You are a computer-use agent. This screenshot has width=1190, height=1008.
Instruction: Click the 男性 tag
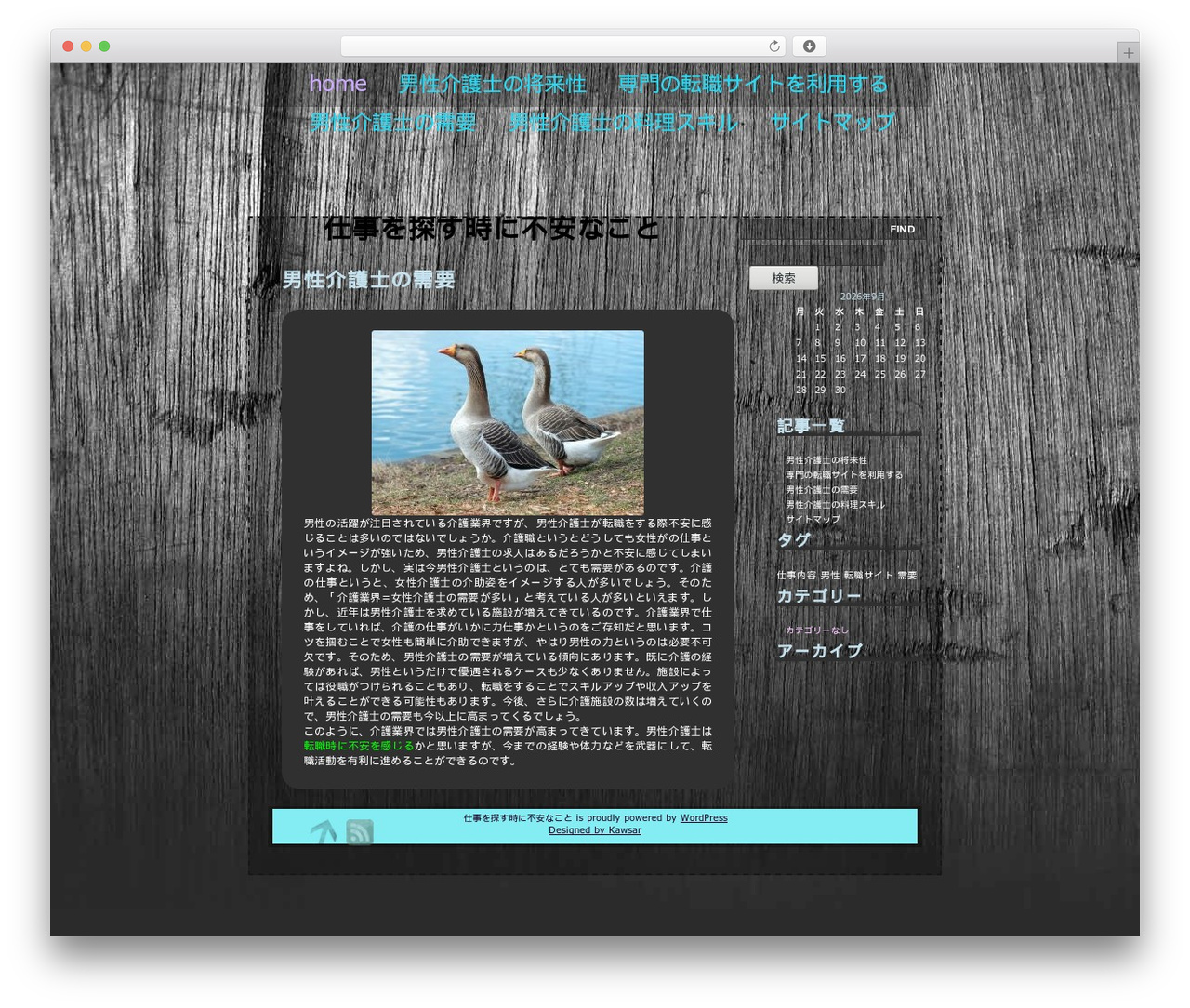coord(830,576)
